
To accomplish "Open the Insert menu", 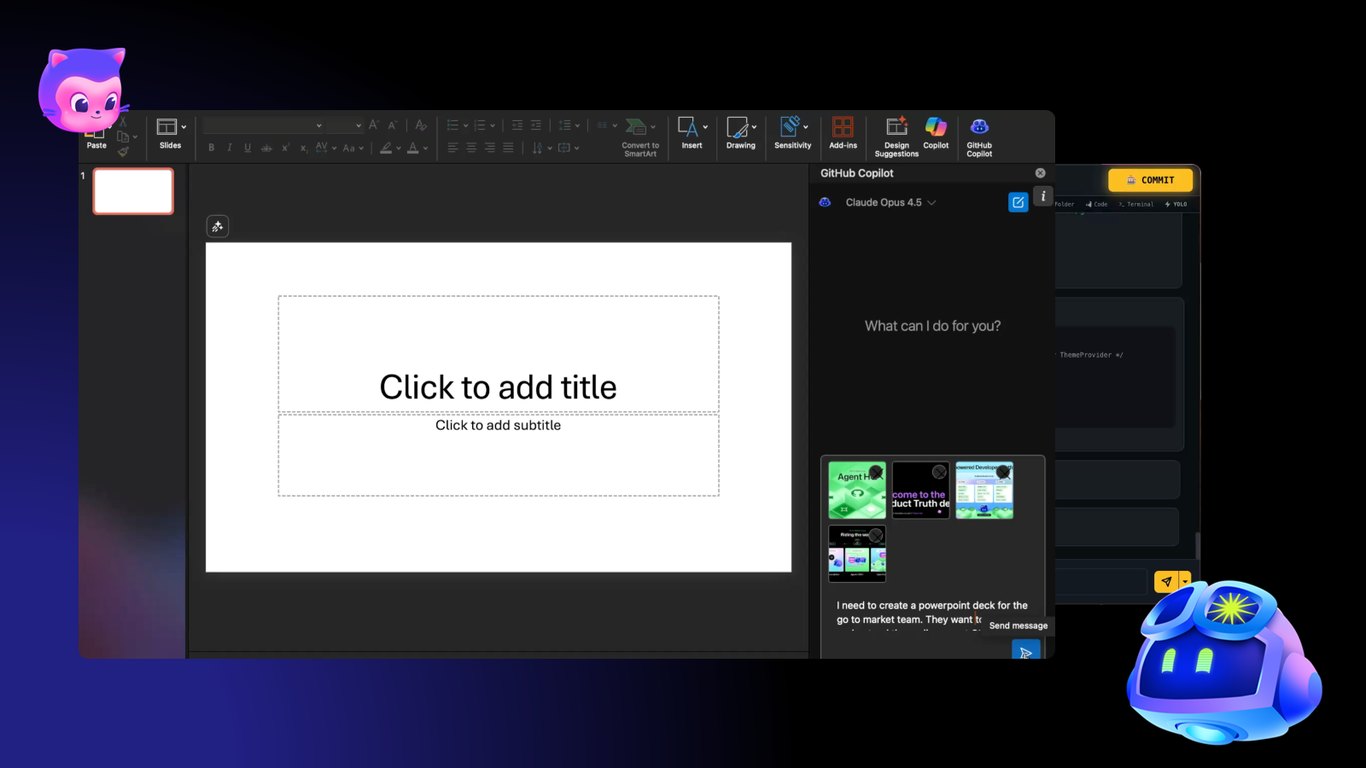I will coord(692,134).
